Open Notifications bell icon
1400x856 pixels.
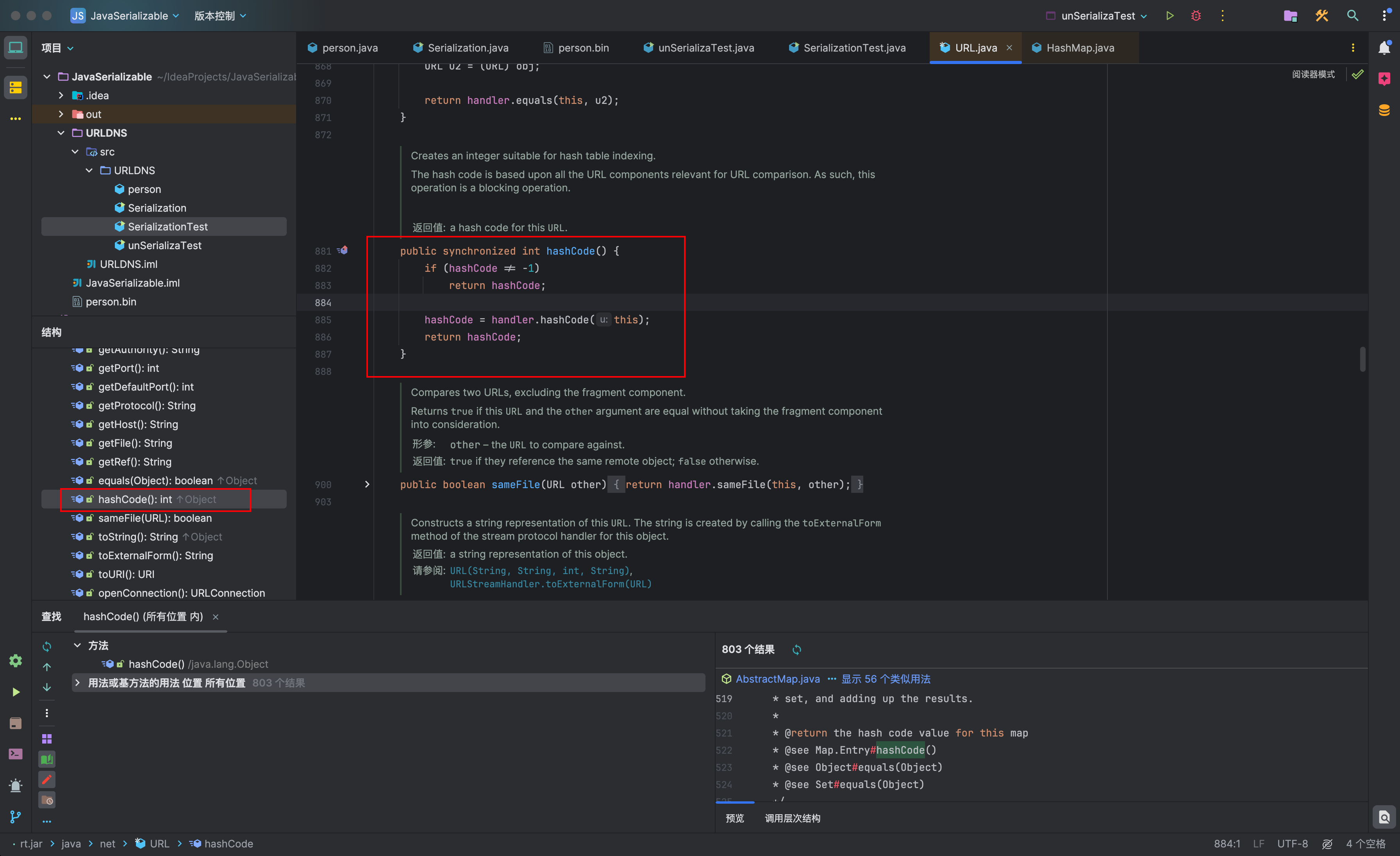(x=1384, y=48)
